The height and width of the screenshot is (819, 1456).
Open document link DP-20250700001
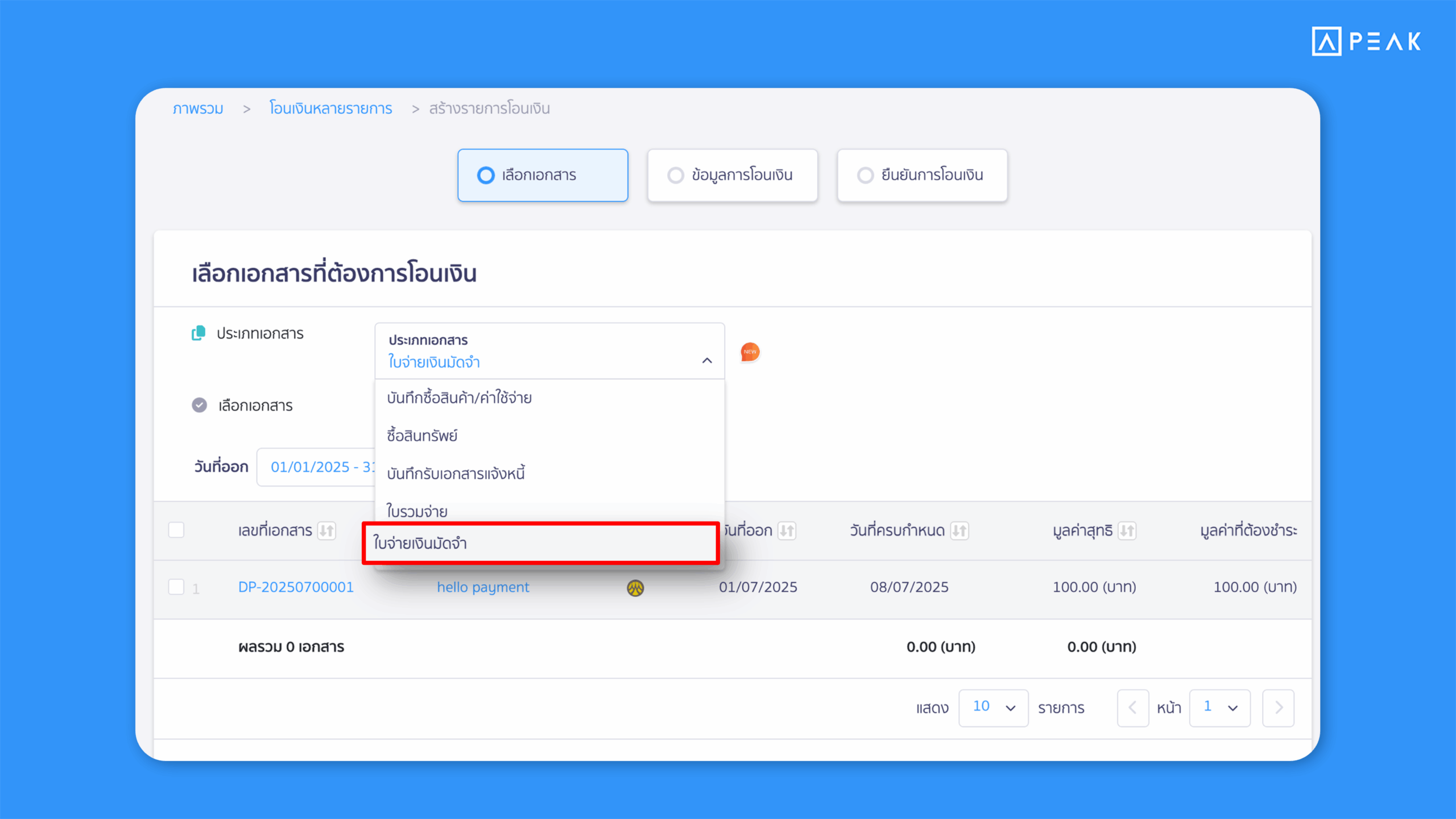point(296,587)
